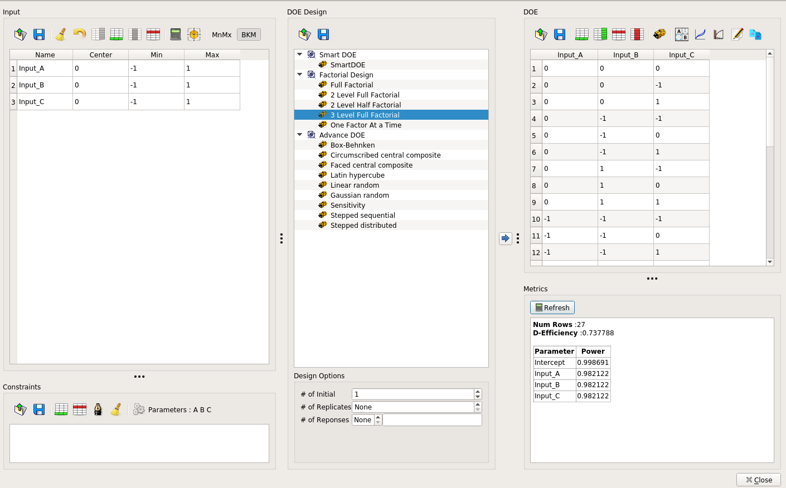
Task: Click the load icon in the DOE Design toolbar
Action: 305,35
